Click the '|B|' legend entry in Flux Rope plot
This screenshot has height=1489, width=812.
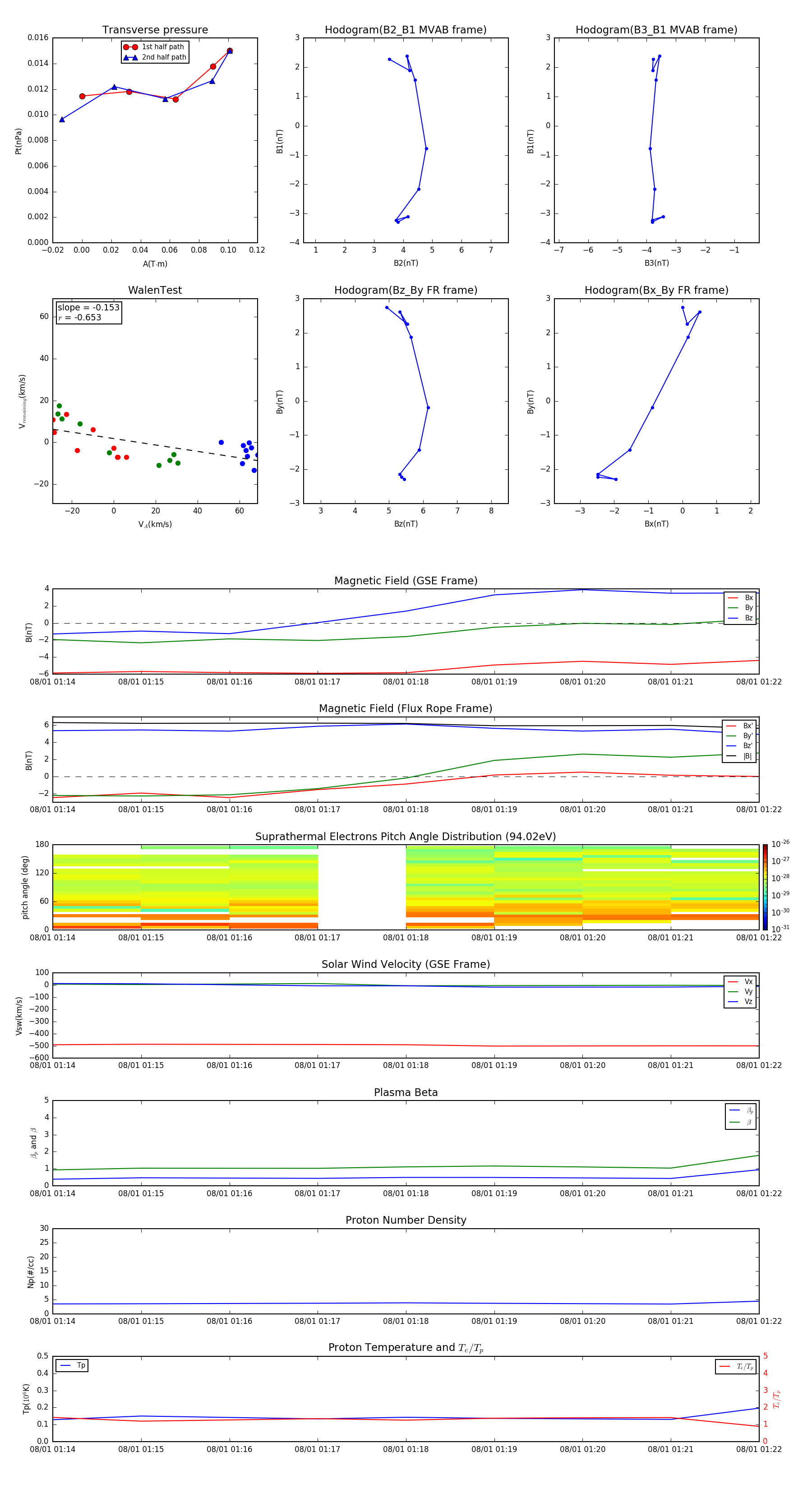(739, 756)
